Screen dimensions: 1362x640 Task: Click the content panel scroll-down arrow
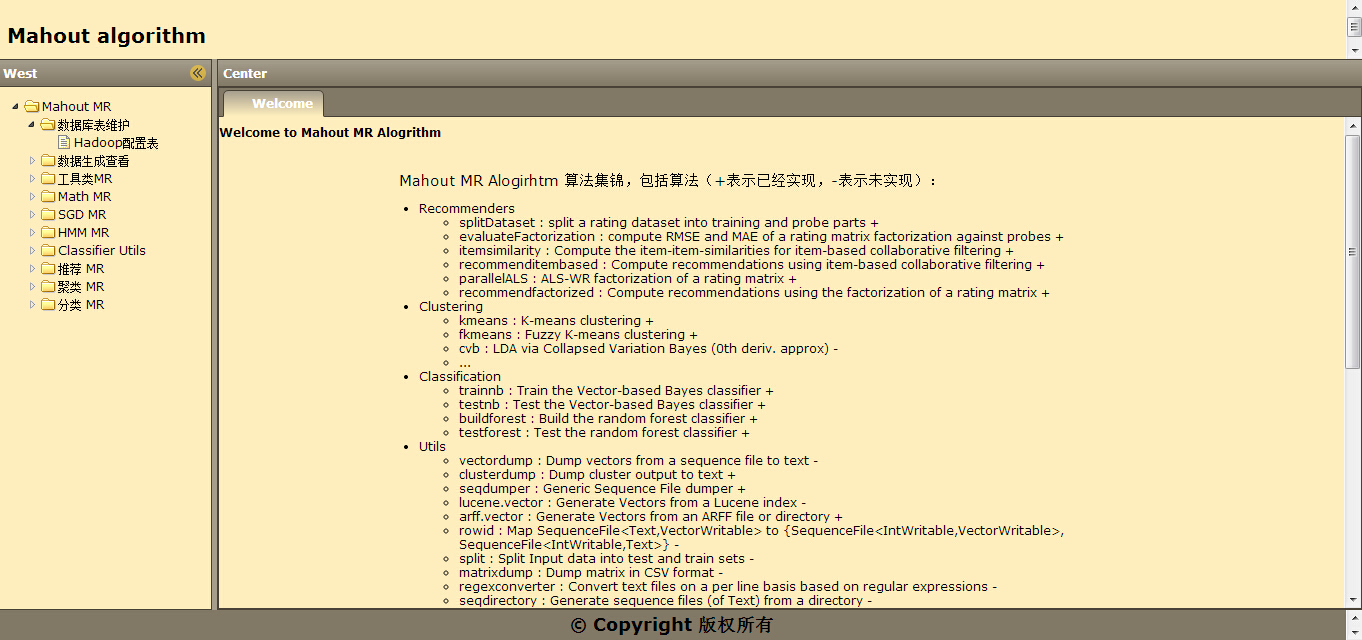click(1353, 598)
